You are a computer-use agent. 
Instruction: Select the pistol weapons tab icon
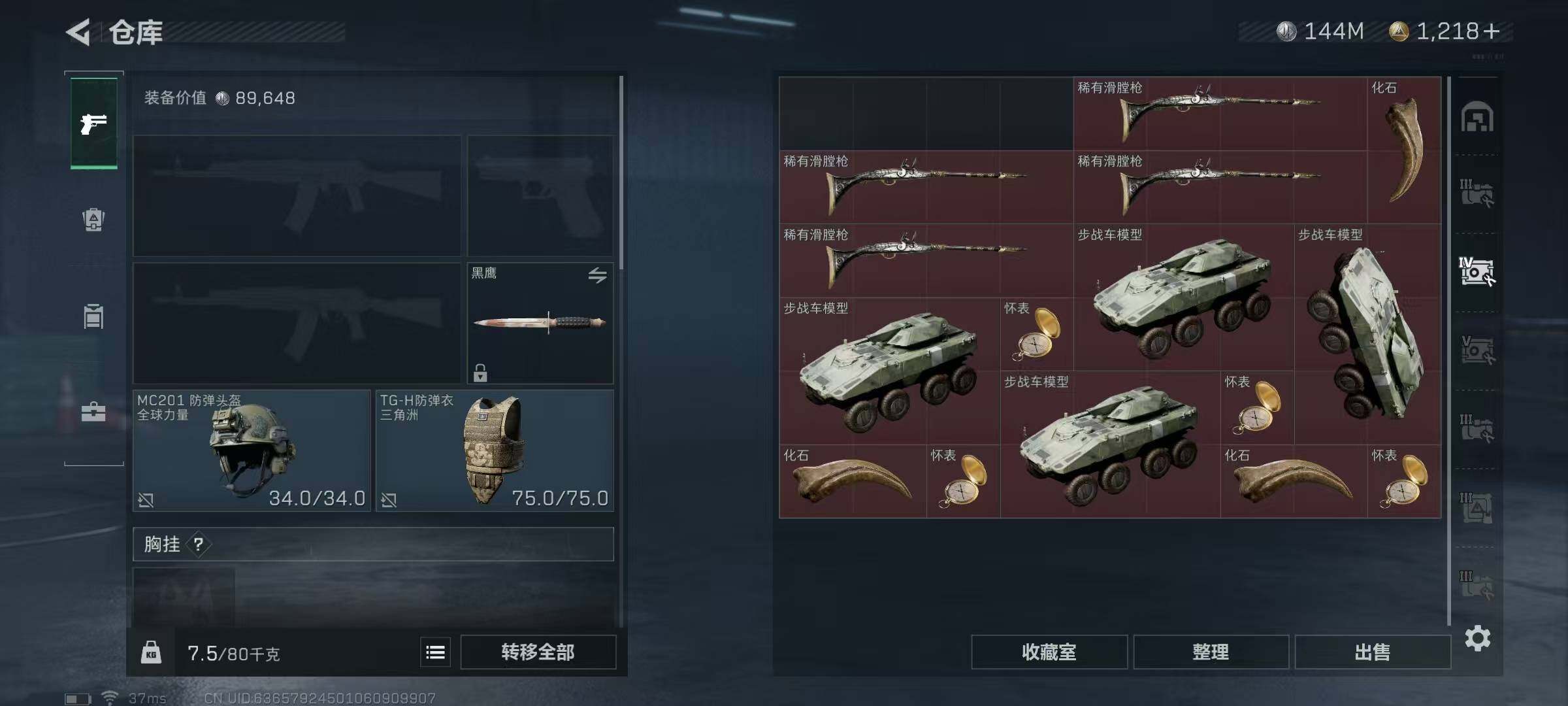click(93, 123)
